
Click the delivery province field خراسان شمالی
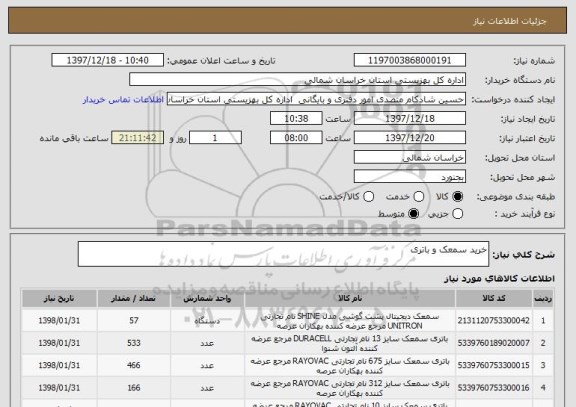coord(410,157)
